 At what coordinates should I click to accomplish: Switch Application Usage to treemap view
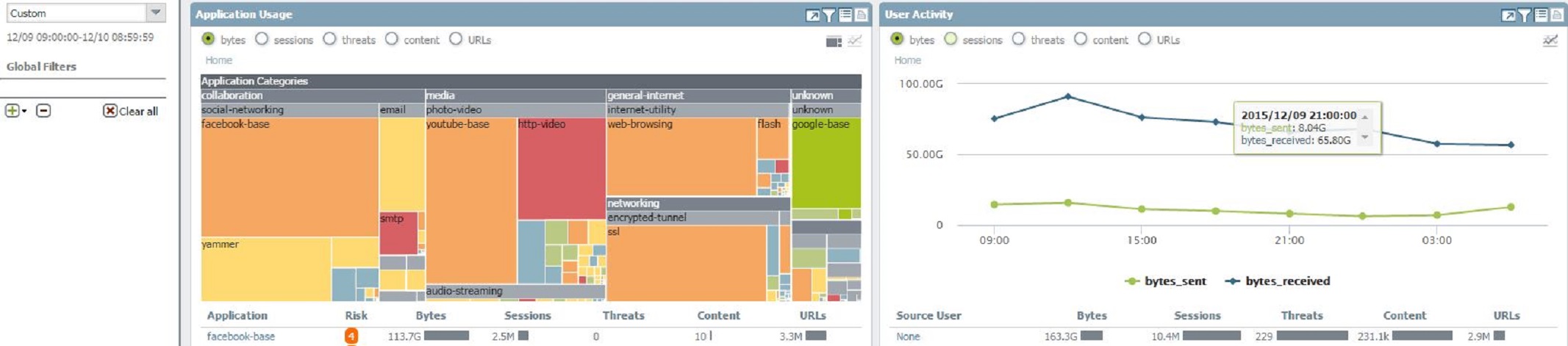point(834,41)
